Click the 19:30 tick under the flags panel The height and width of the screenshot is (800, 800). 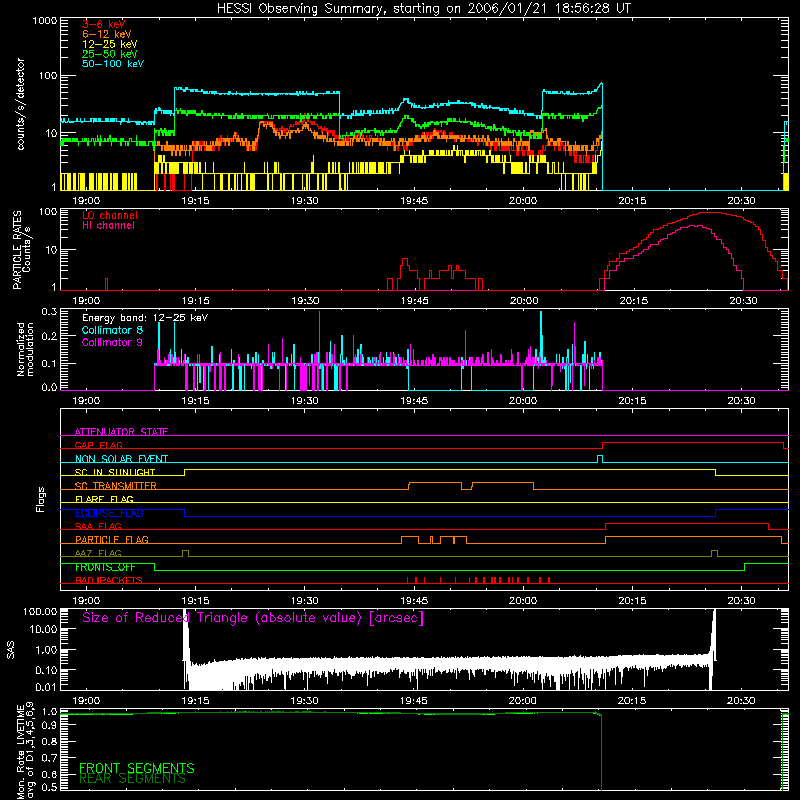(x=305, y=601)
